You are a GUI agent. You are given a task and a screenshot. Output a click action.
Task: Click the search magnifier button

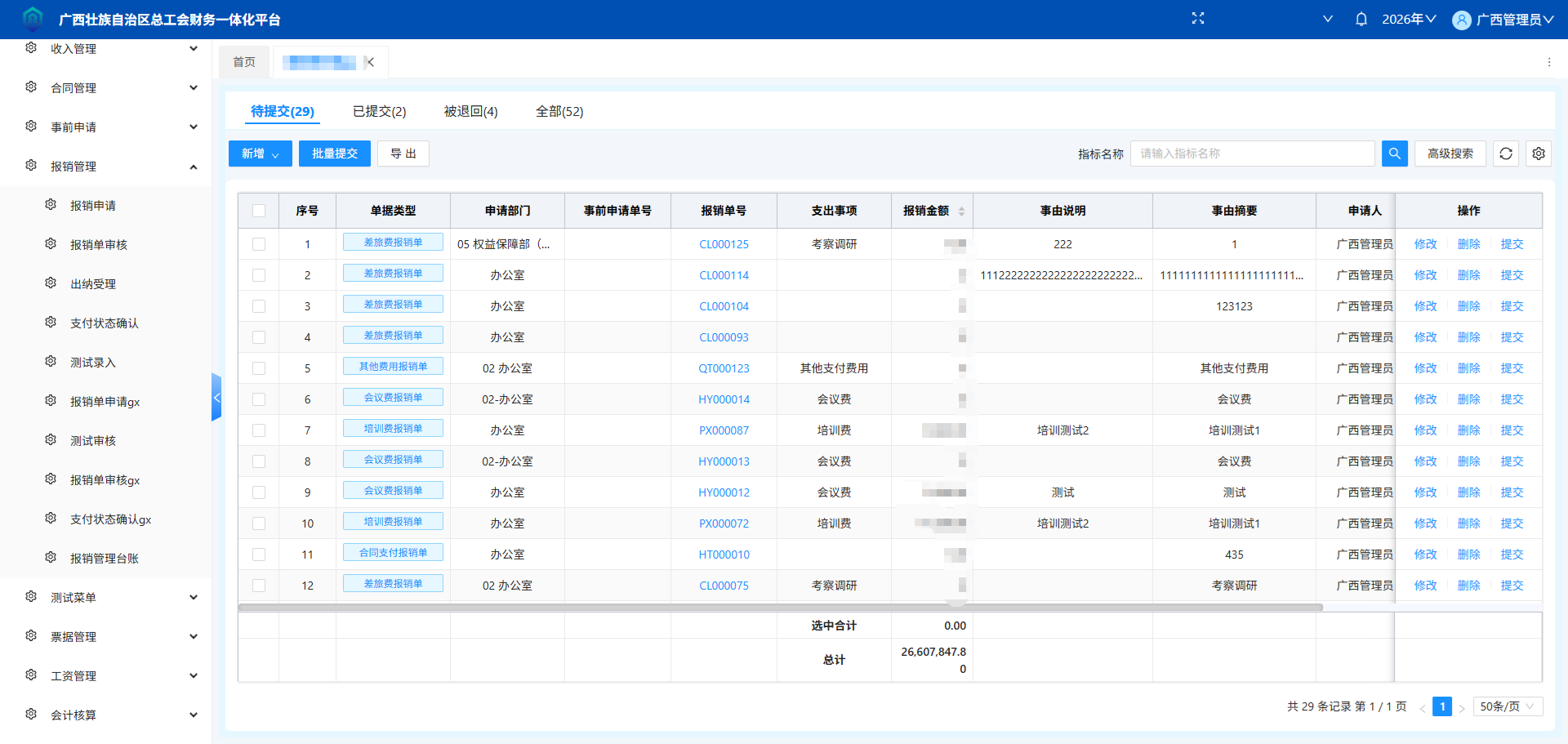pyautogui.click(x=1395, y=154)
